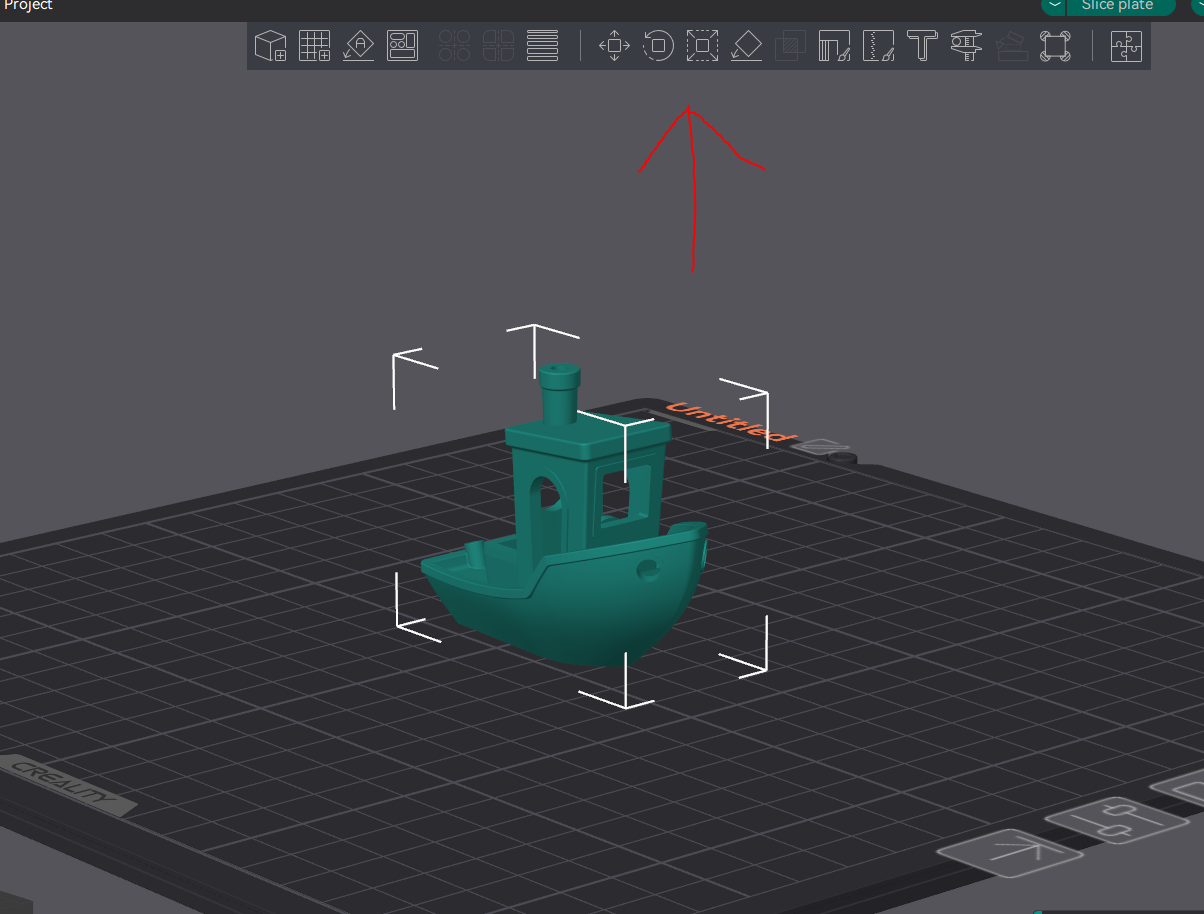
Task: Open the Support painting tool
Action: click(834, 46)
